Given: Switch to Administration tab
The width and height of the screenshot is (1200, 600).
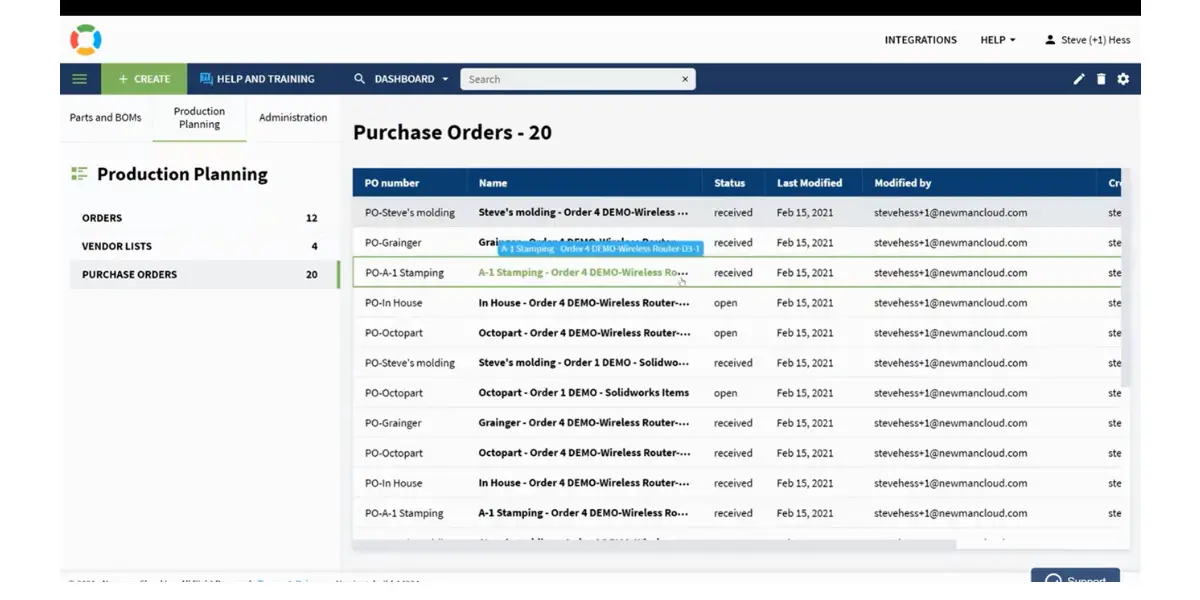Looking at the screenshot, I should pyautogui.click(x=293, y=118).
